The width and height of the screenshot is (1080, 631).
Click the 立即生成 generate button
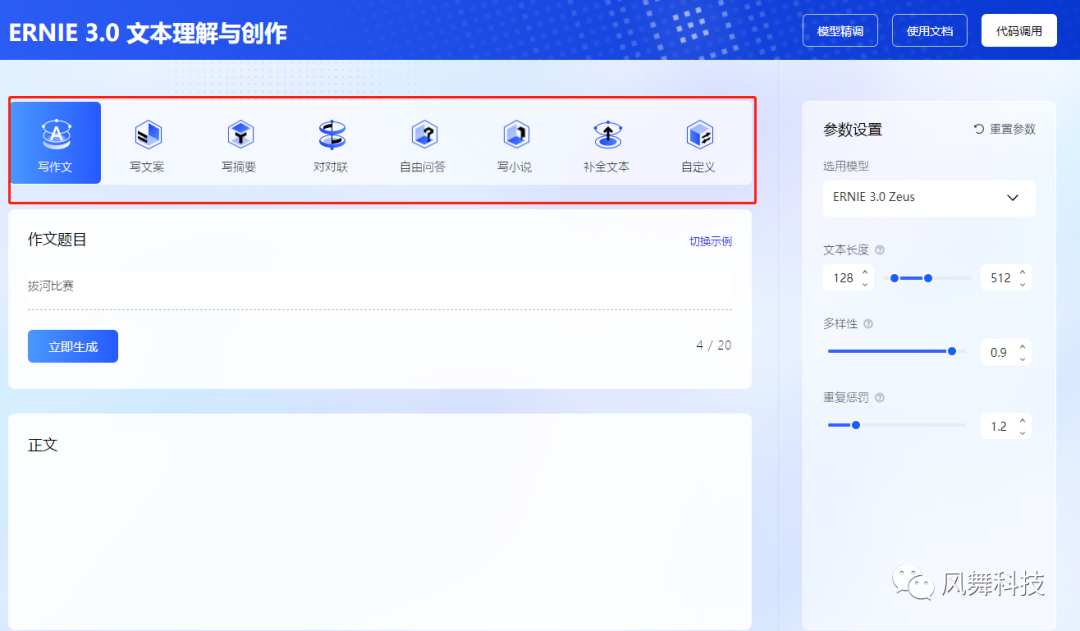point(73,346)
